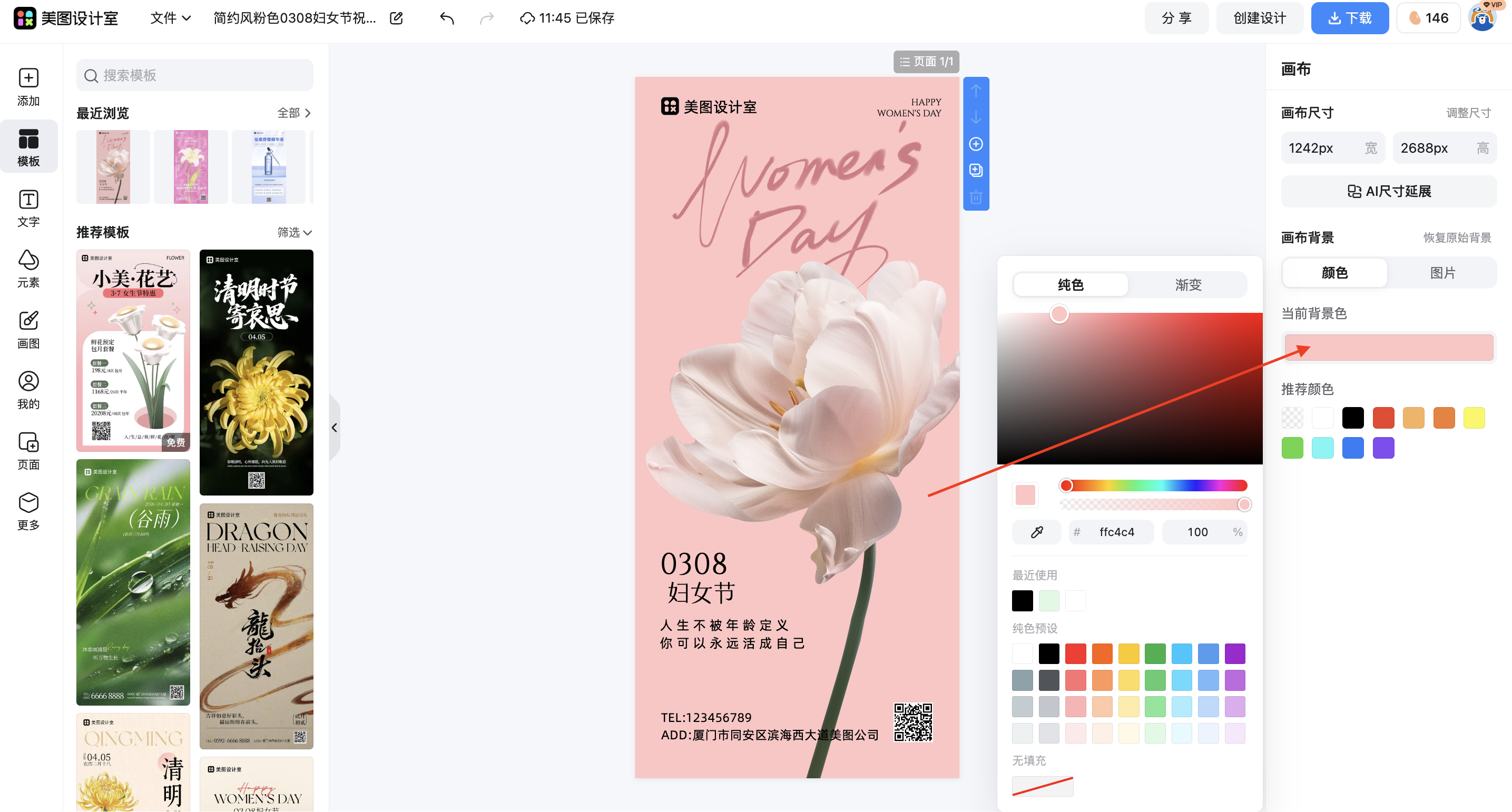Image resolution: width=1512 pixels, height=812 pixels.
Task: Open the 模板 (templates) tab in the sidebar
Action: click(x=28, y=147)
